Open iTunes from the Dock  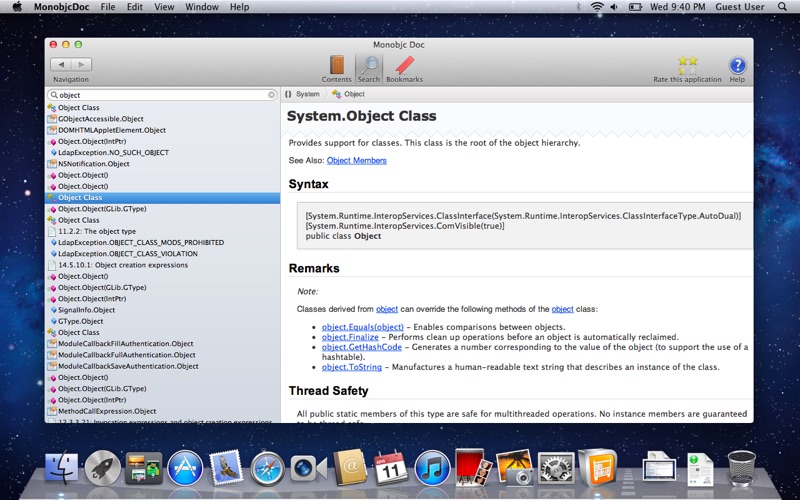tap(432, 468)
